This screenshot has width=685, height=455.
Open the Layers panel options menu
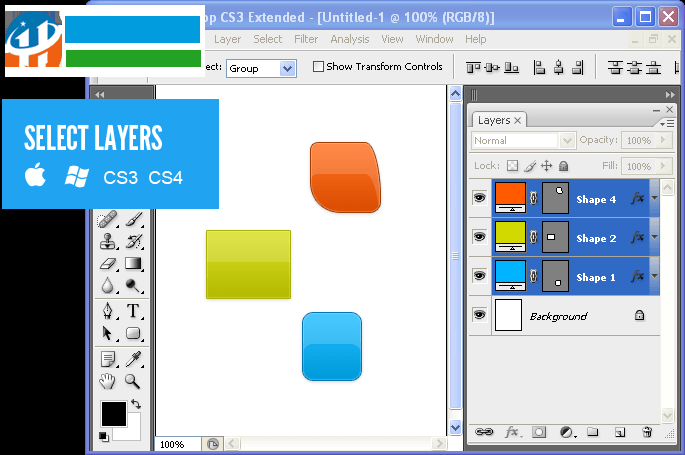pos(667,124)
